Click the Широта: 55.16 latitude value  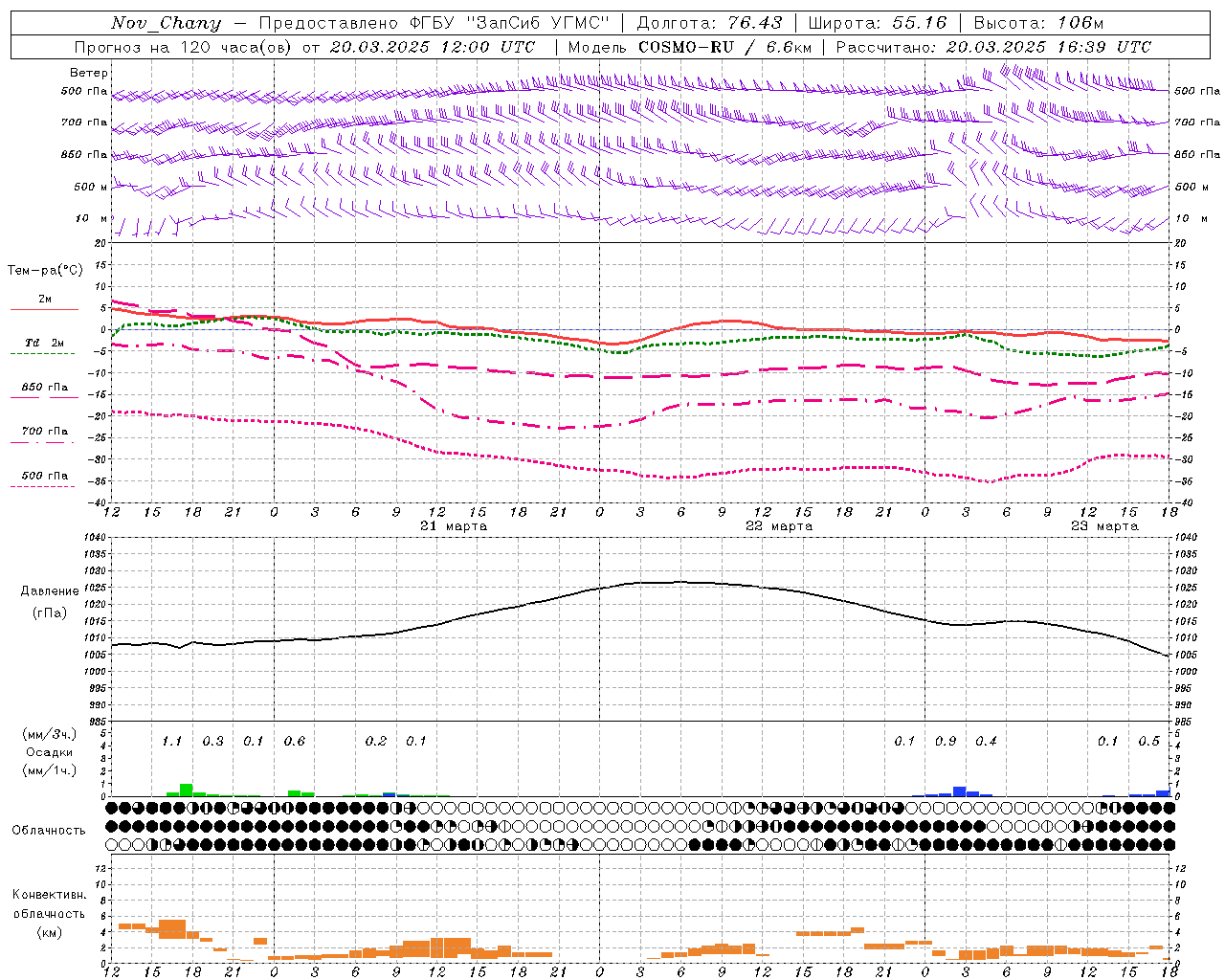pyautogui.click(x=878, y=23)
